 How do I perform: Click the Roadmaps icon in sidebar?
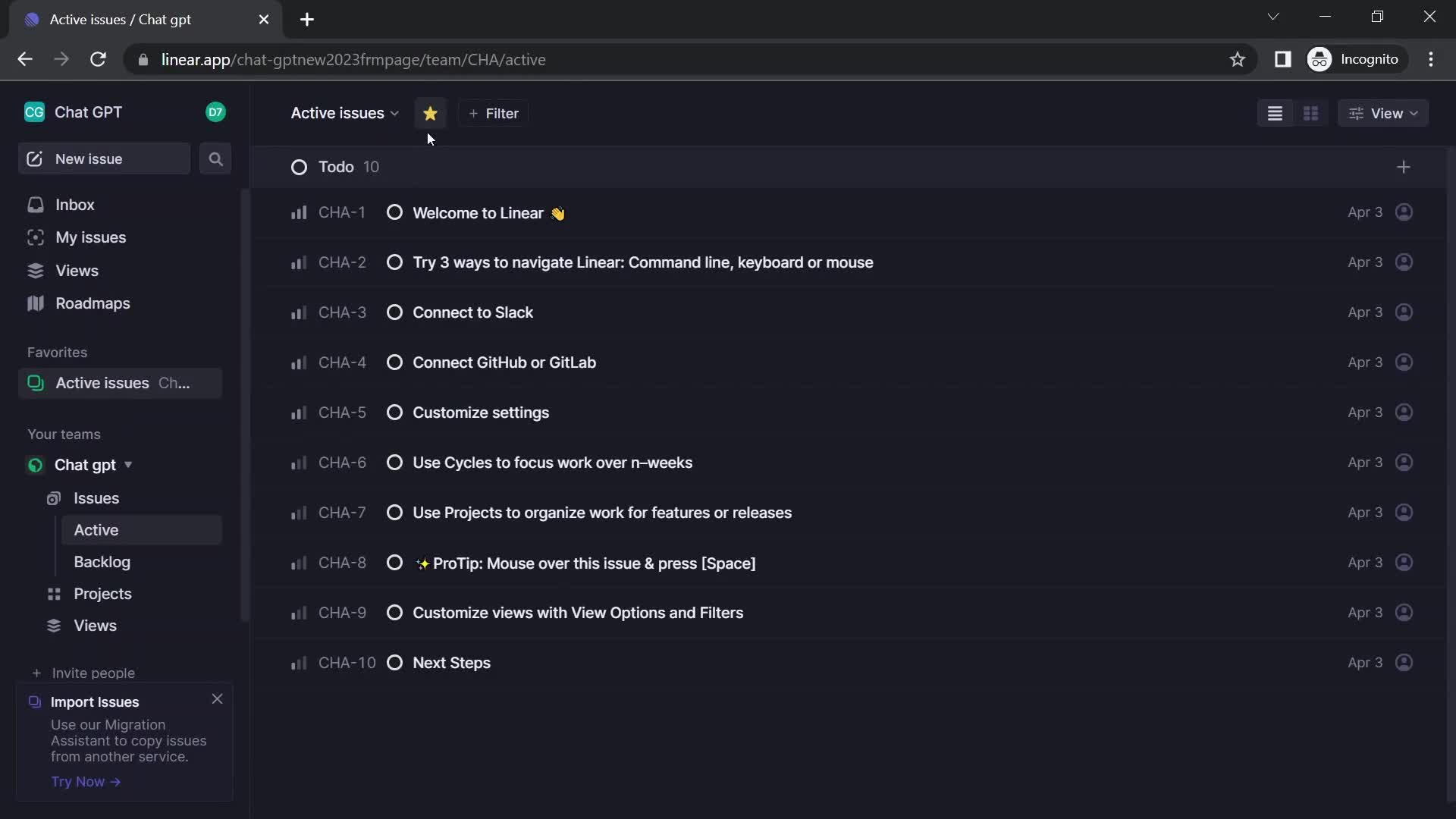coord(36,303)
